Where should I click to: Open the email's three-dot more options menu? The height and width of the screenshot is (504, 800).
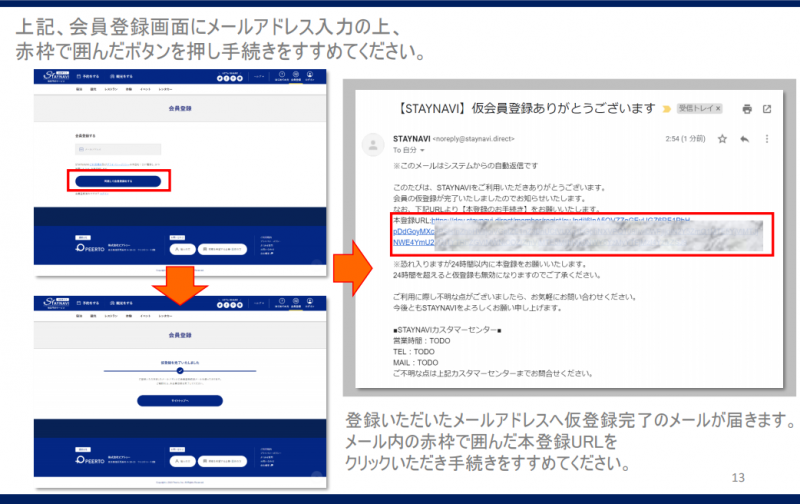pyautogui.click(x=767, y=139)
